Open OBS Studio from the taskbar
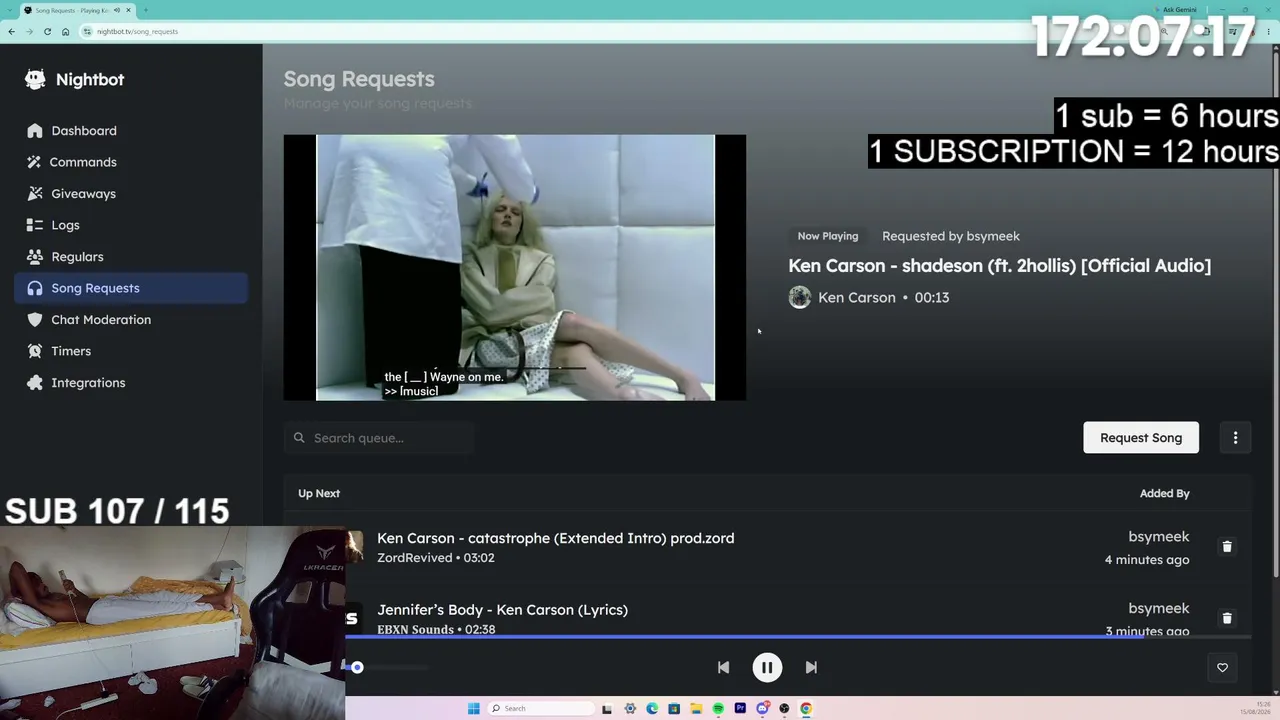 pyautogui.click(x=784, y=708)
